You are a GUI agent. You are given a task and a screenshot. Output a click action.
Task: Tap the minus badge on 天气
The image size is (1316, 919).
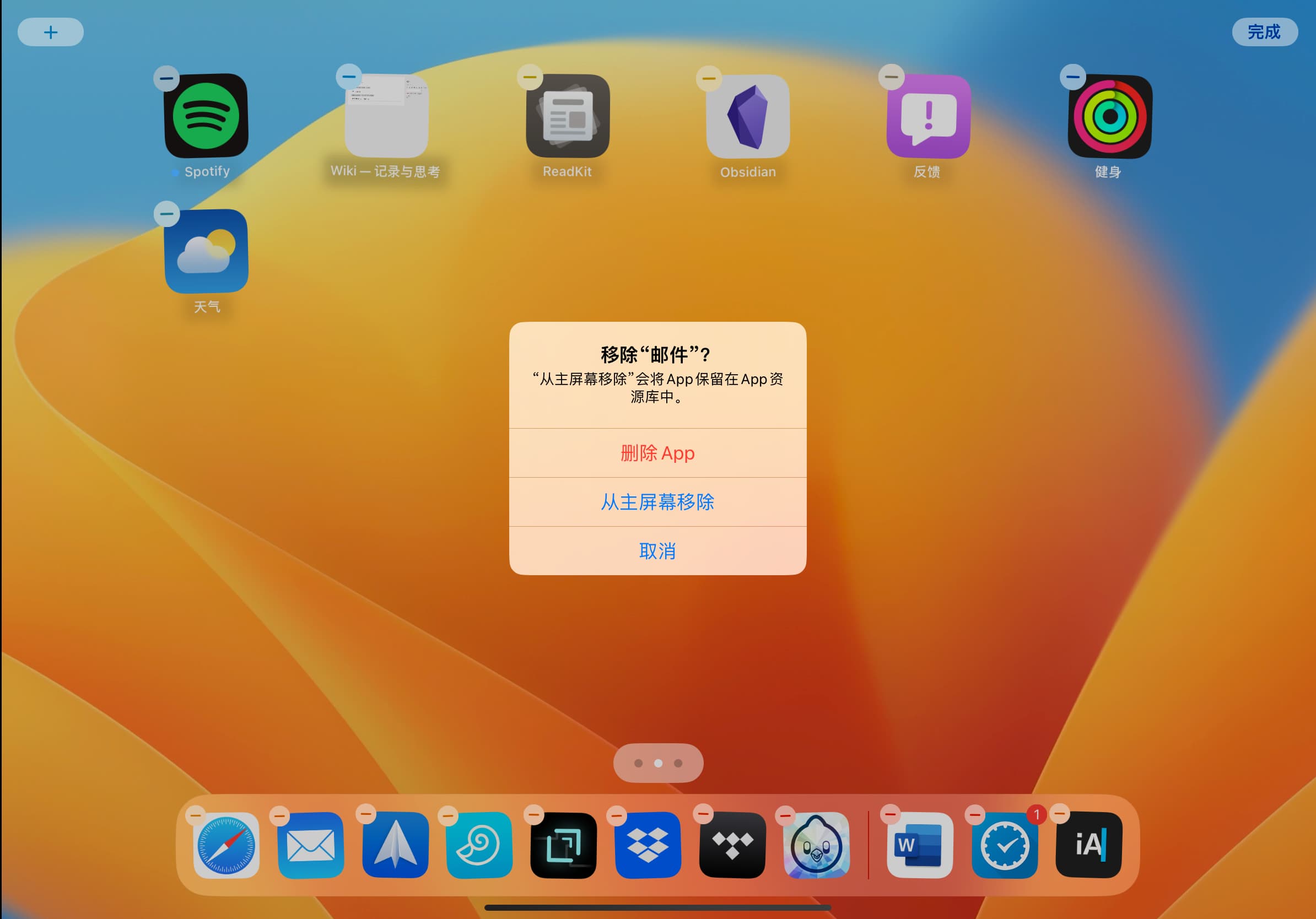coord(167,214)
